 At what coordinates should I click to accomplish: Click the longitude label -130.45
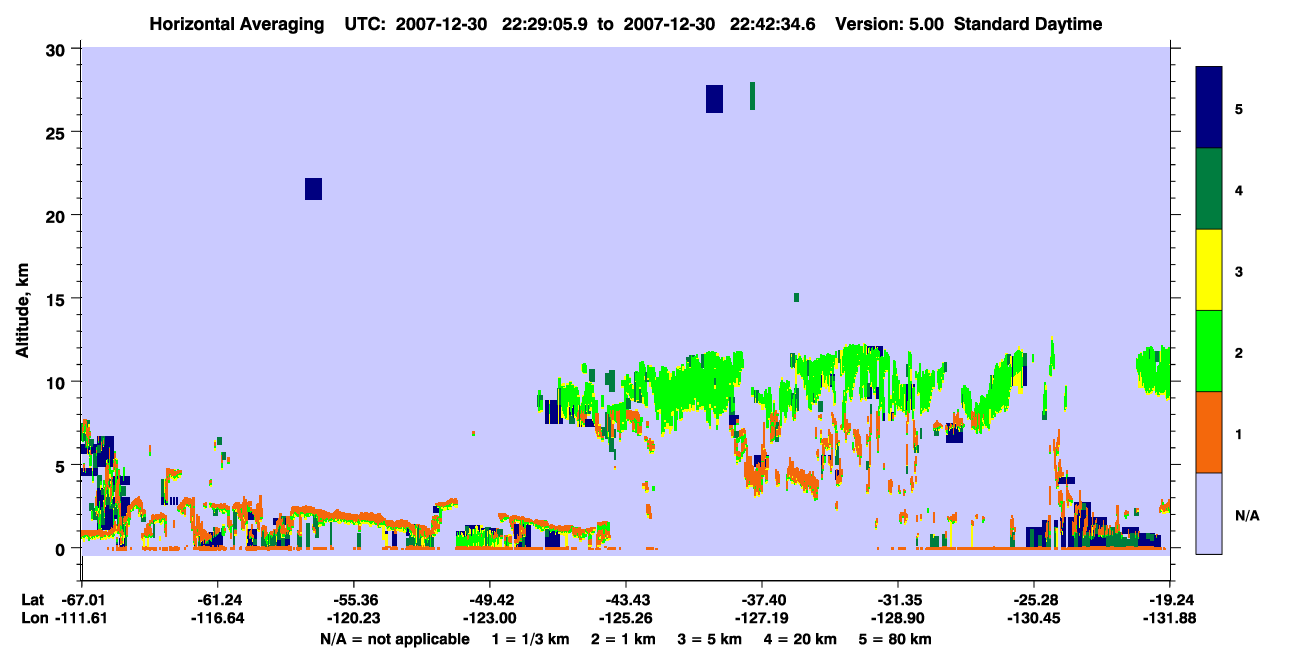pyautogui.click(x=1034, y=619)
